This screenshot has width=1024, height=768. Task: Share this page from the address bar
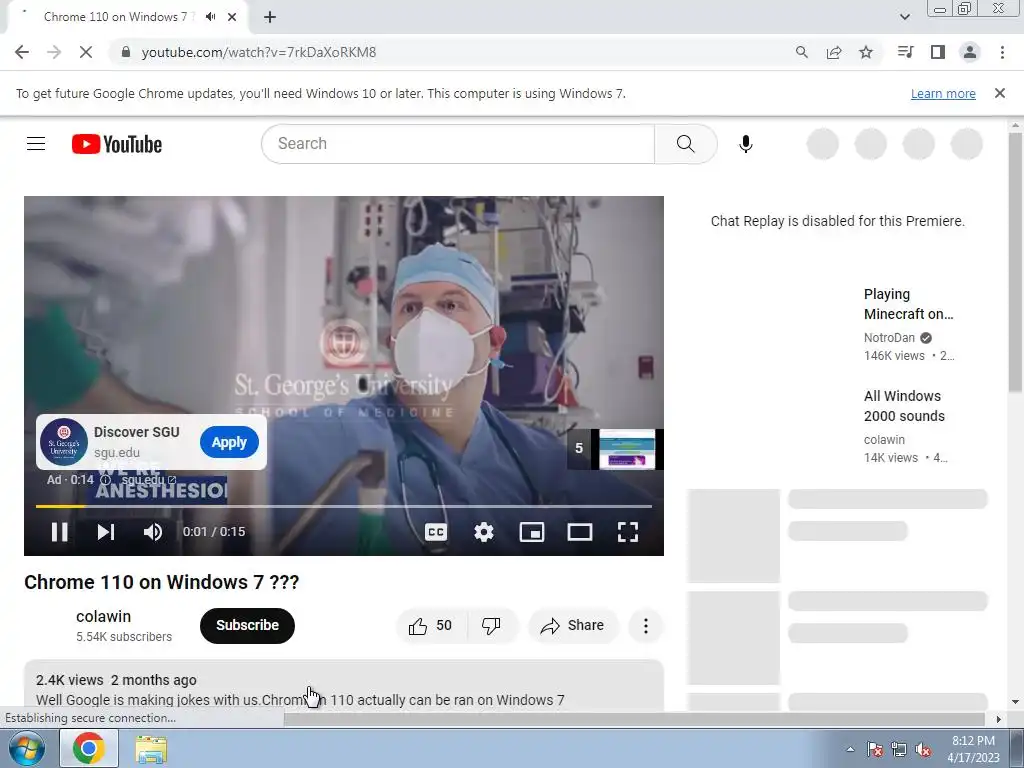[x=834, y=52]
